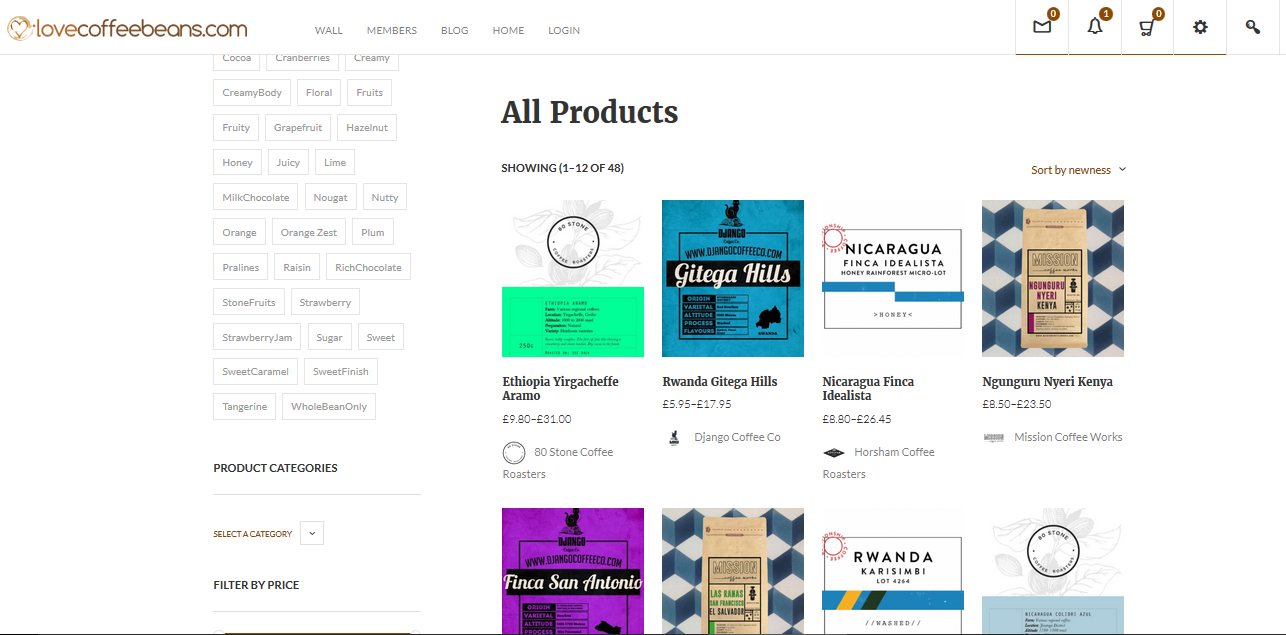Screen dimensions: 1286x635
Task: Filter by the Hazelnut tag
Action: 367,128
